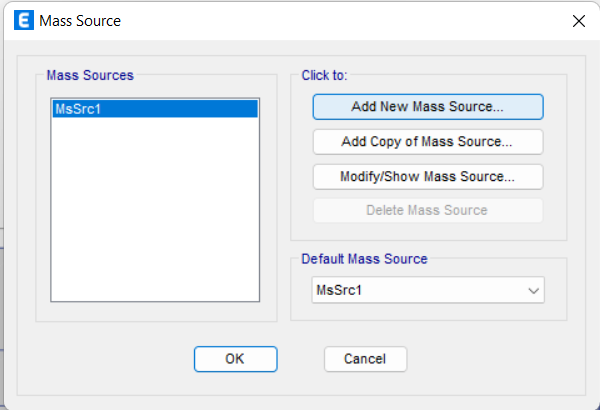Image resolution: width=600 pixels, height=410 pixels.
Task: Click the Mass Source title bar text
Action: point(80,21)
